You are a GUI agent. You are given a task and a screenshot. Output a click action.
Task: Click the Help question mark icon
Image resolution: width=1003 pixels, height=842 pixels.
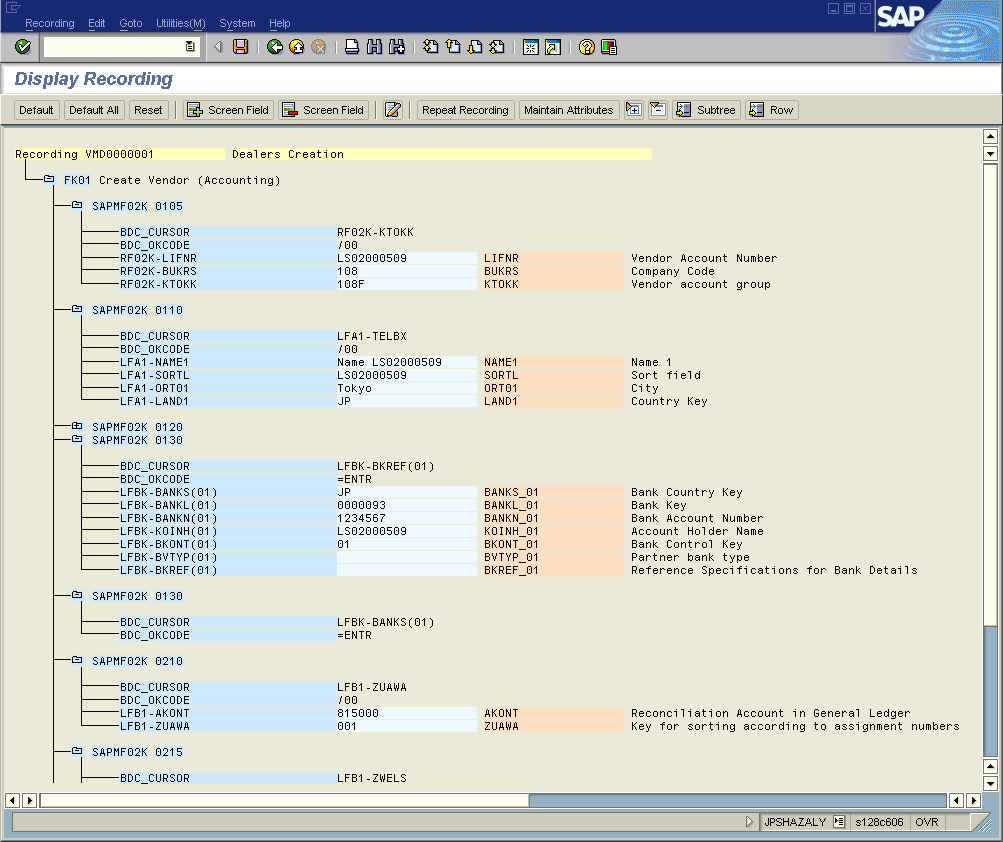coord(585,45)
